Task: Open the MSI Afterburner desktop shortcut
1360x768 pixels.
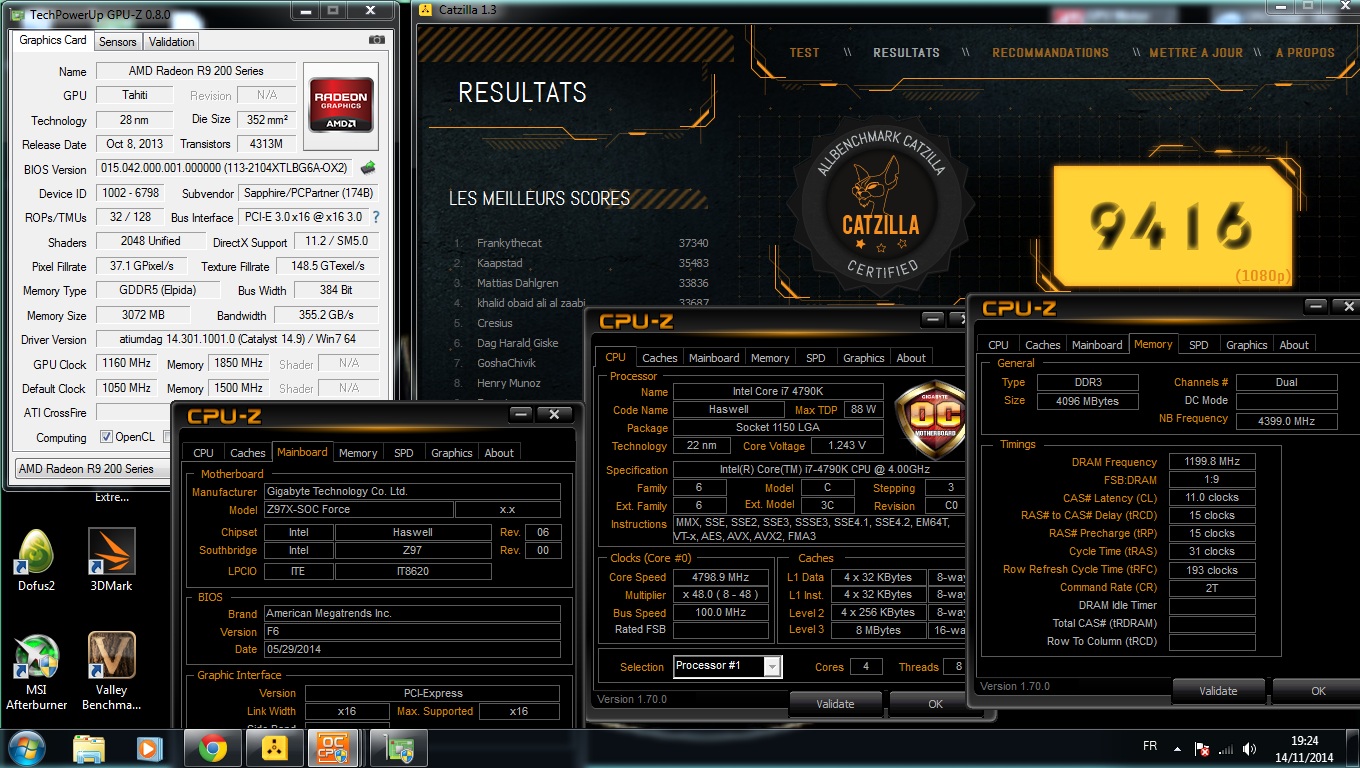Action: tap(36, 671)
